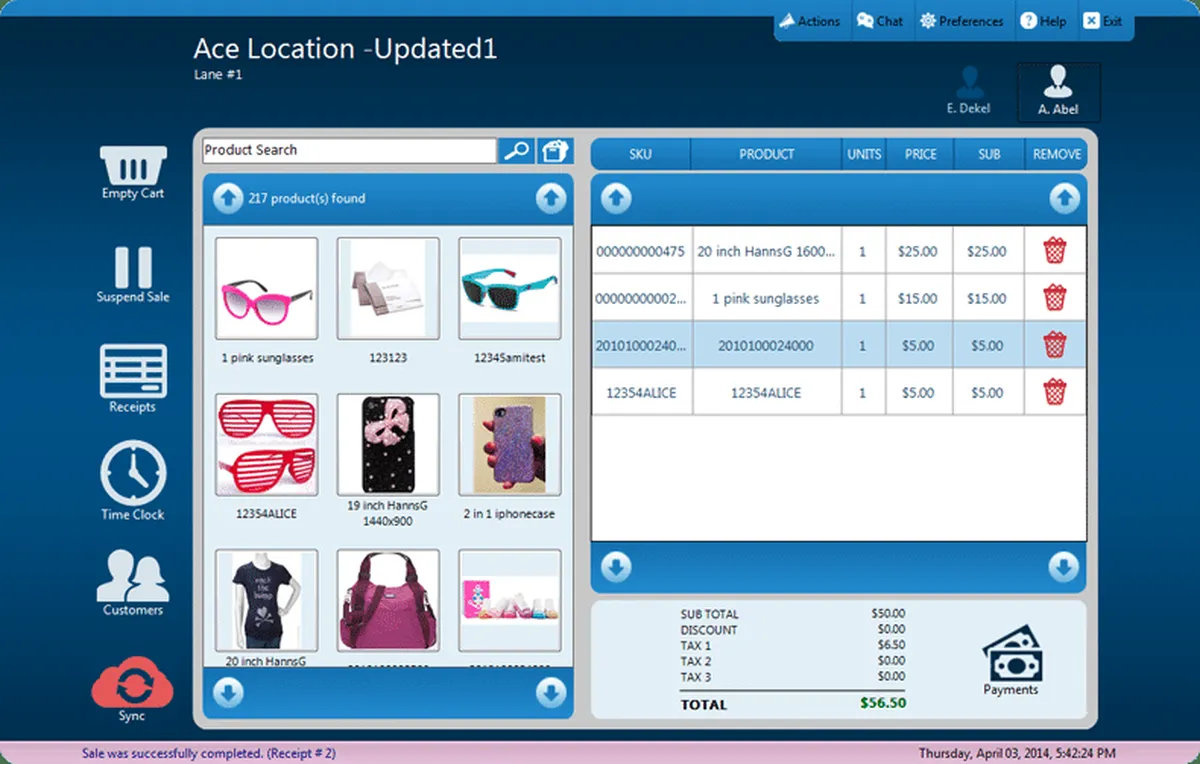Open Payments with the cash icon
Screen dimensions: 1200x764
tap(1011, 653)
